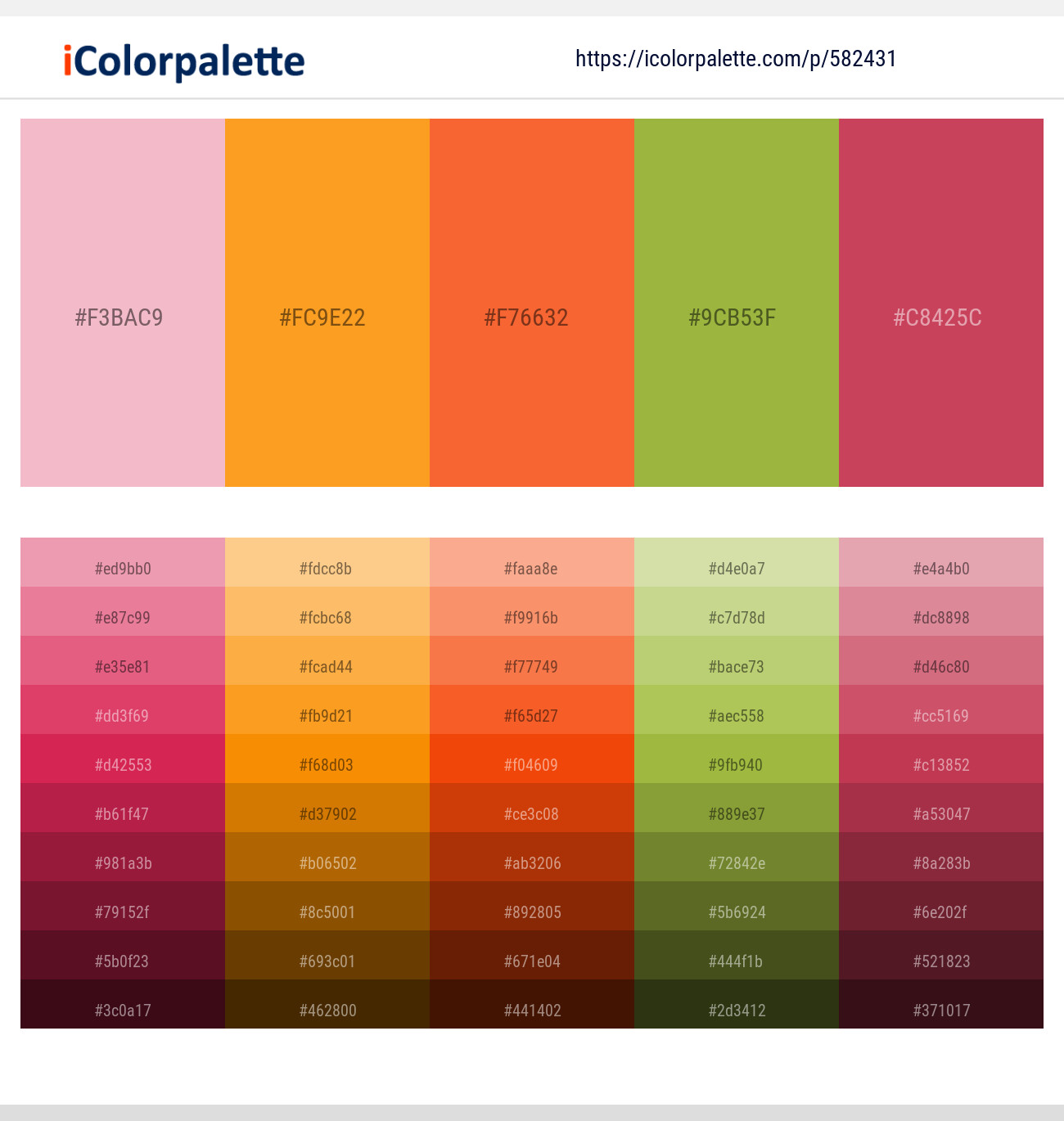Pick the #d42553 vivid pink shade
Image resolution: width=1064 pixels, height=1121 pixels.
tap(123, 759)
